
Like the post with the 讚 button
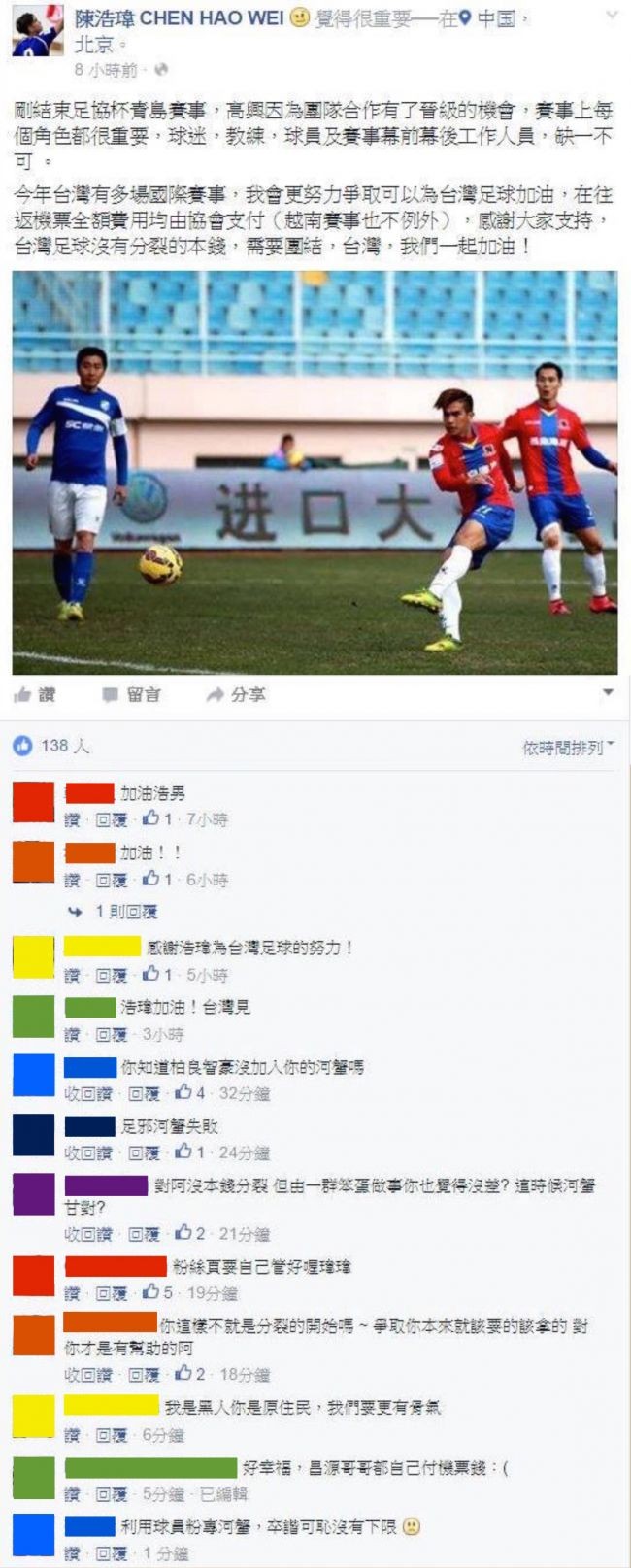tap(35, 694)
